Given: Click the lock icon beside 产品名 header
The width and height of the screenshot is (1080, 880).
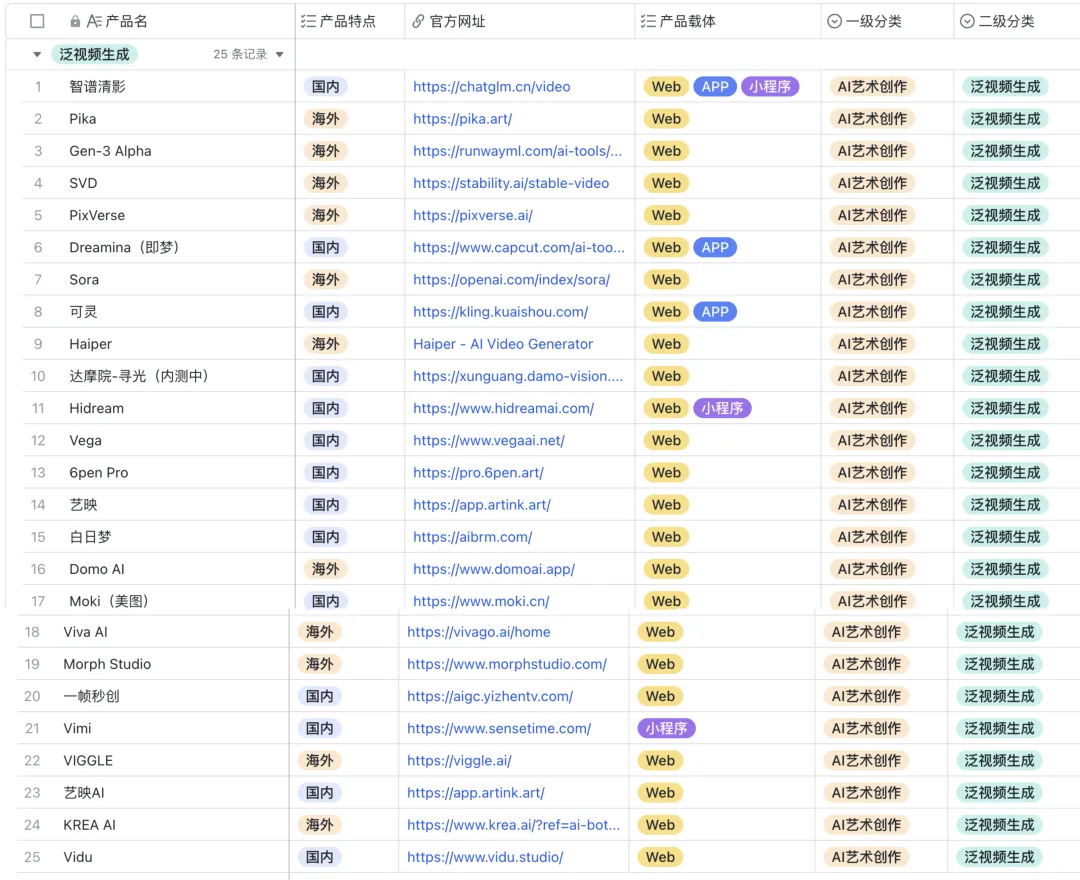Looking at the screenshot, I should pyautogui.click(x=75, y=21).
